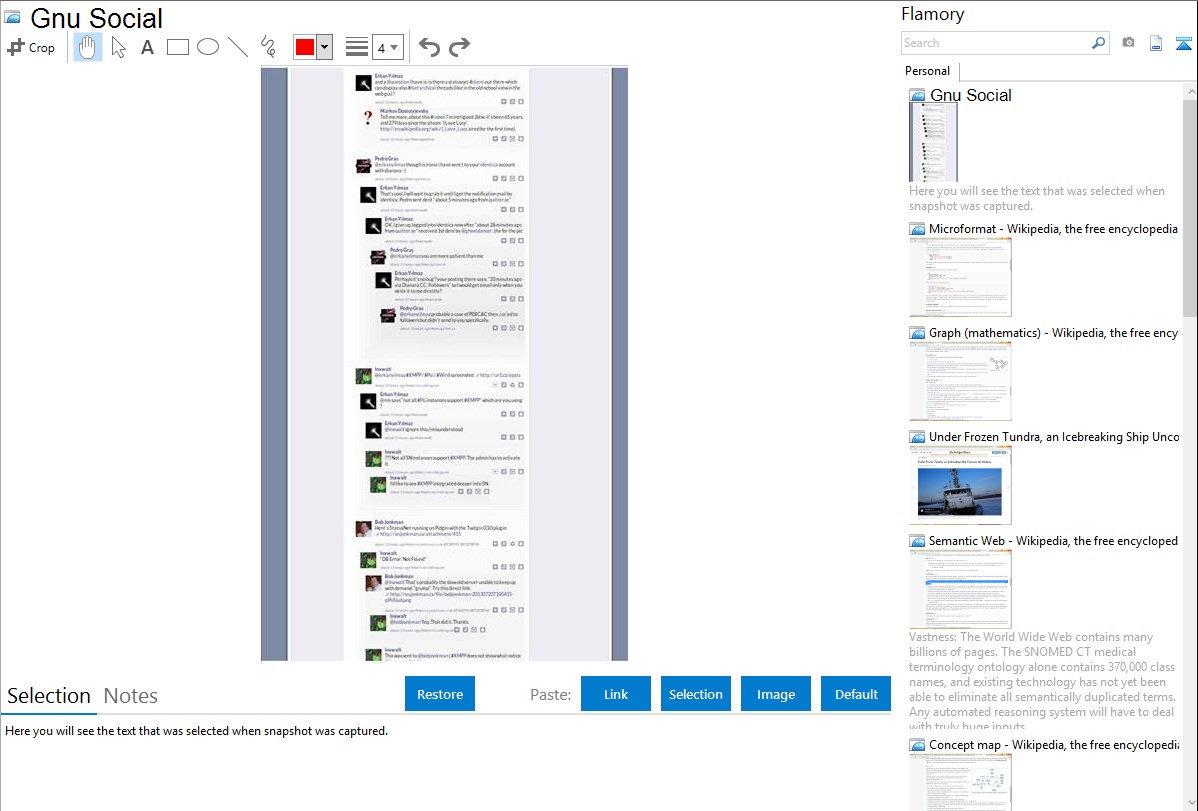Select Concept map - Wikipedia entry title
This screenshot has width=1198, height=811.
pos(1054,744)
